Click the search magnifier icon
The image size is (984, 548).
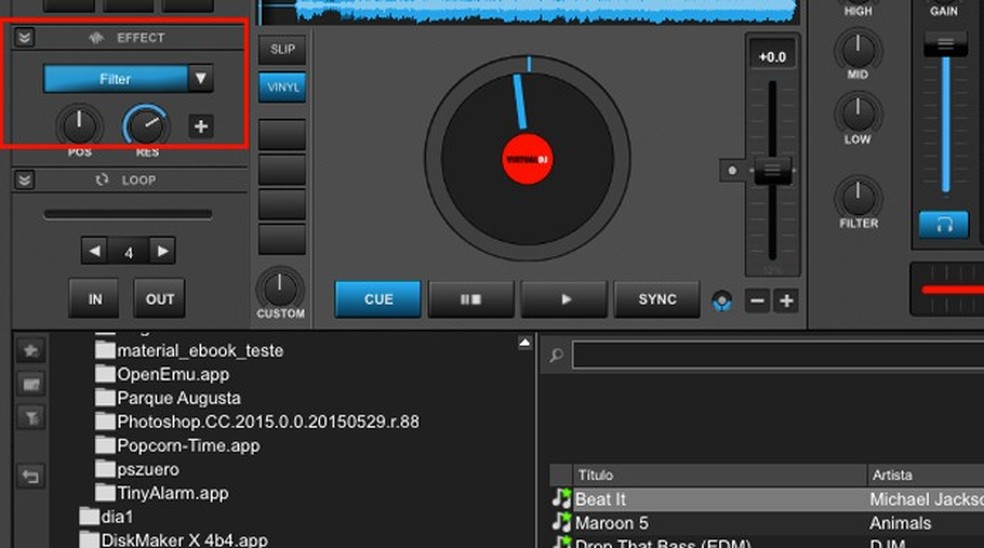coord(556,356)
